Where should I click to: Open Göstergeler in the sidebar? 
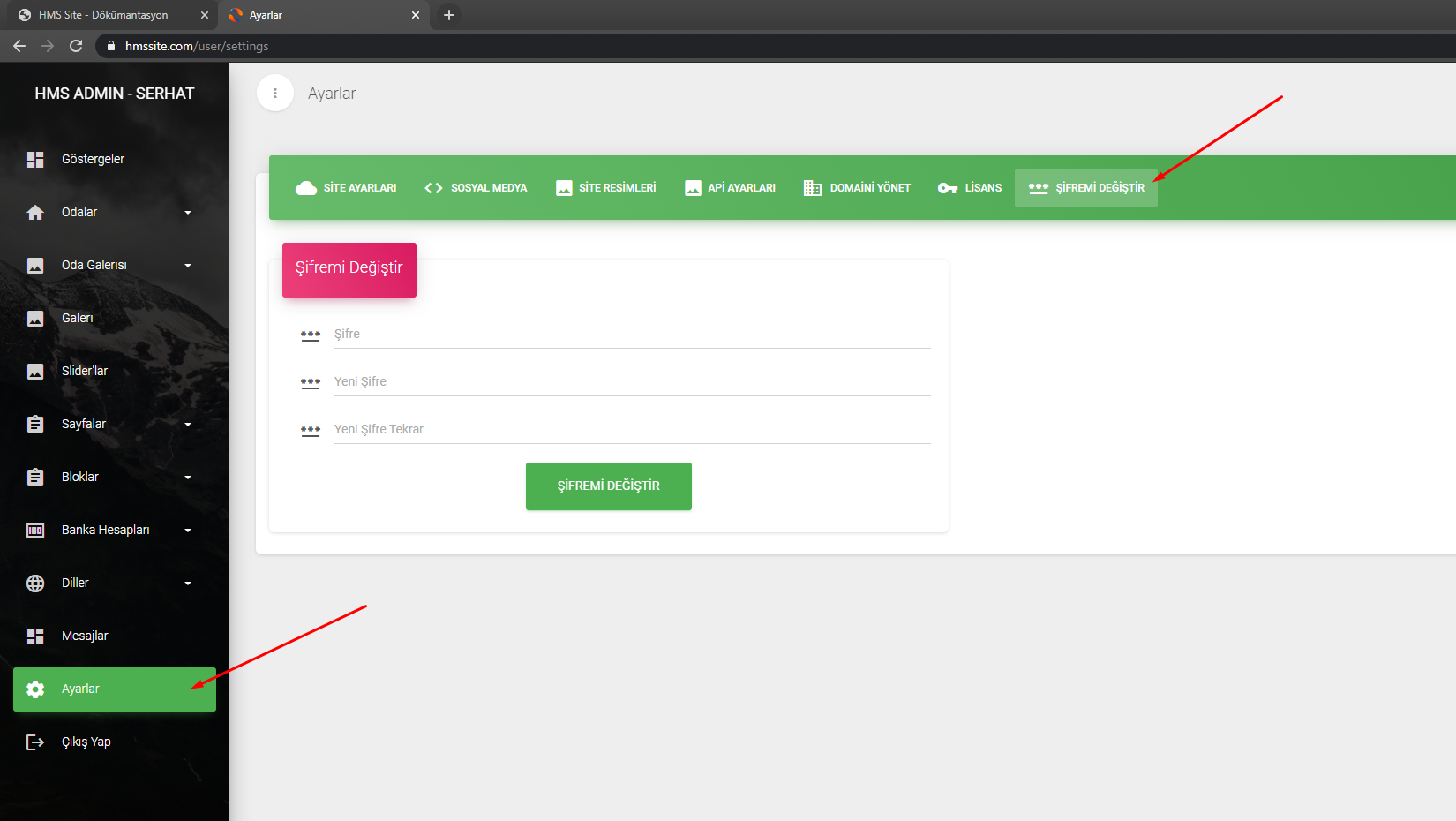(115, 160)
